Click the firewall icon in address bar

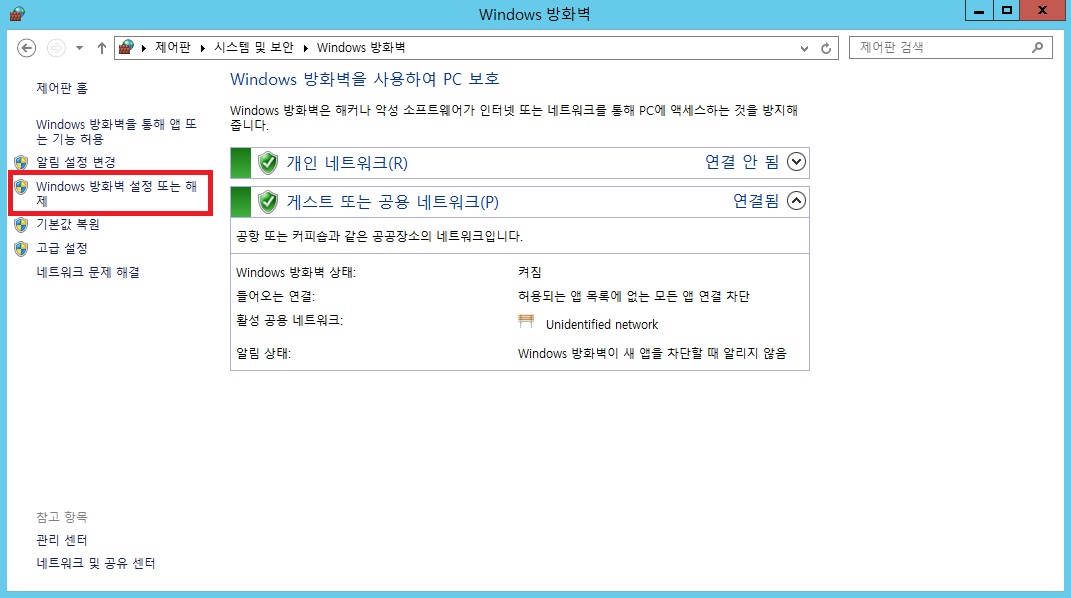[126, 47]
